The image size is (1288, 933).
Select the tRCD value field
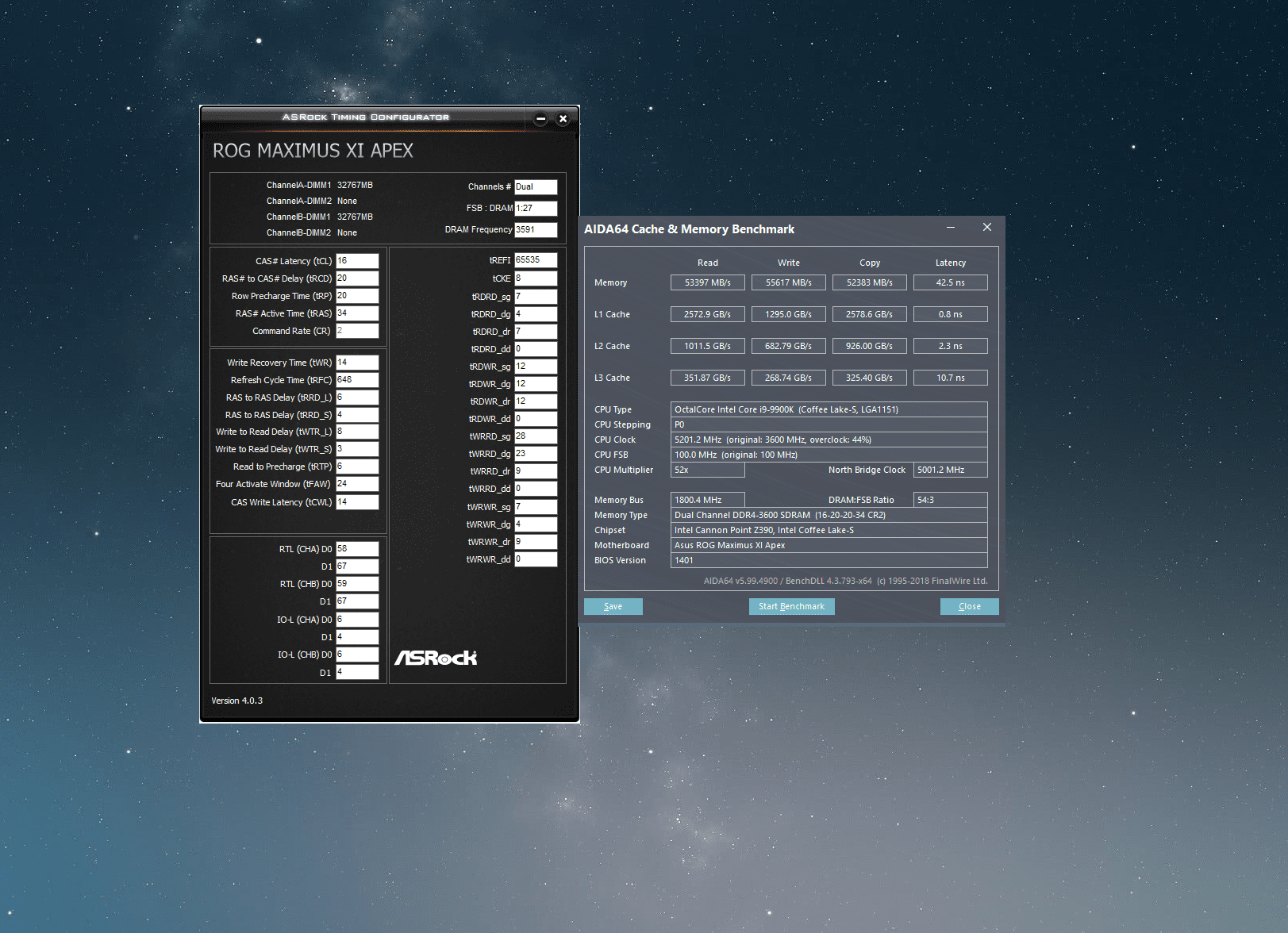(x=357, y=278)
